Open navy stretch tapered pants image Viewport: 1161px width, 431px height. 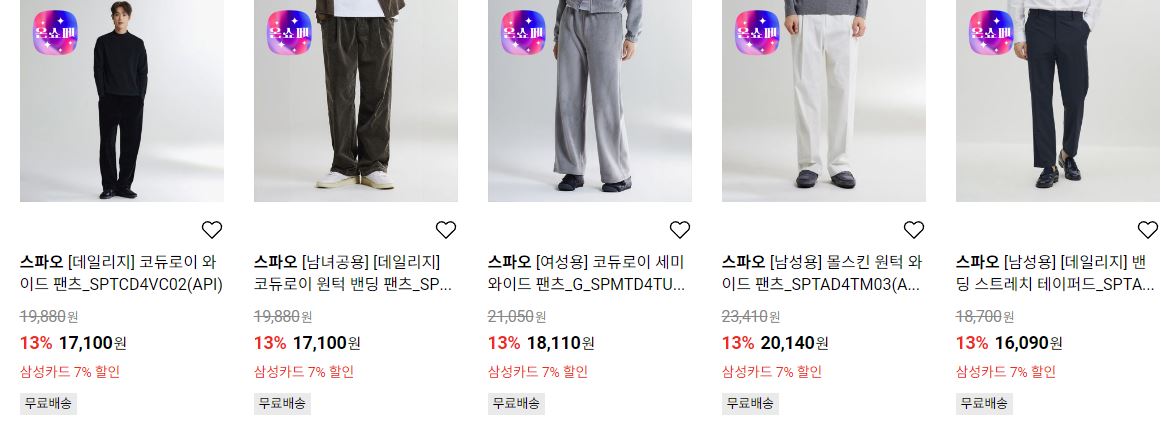pos(1058,101)
